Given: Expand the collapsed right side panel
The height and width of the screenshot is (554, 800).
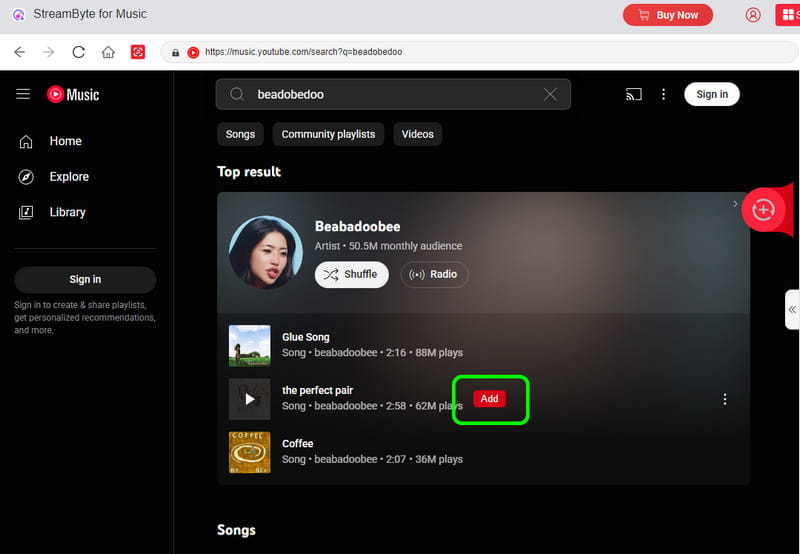Looking at the screenshot, I should coord(792,310).
